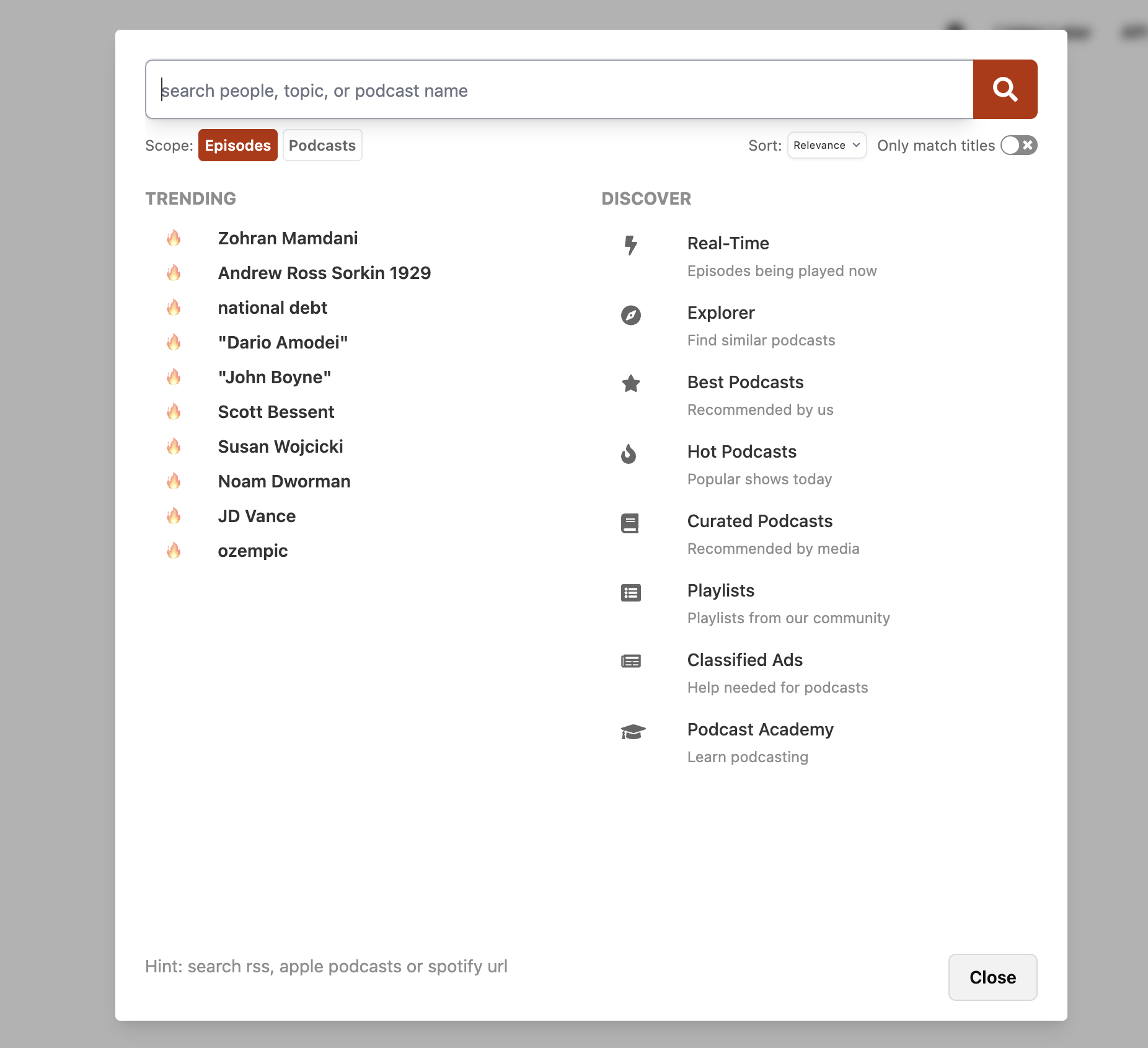Select the trending term national debt
Image resolution: width=1148 pixels, height=1048 pixels.
(x=273, y=307)
